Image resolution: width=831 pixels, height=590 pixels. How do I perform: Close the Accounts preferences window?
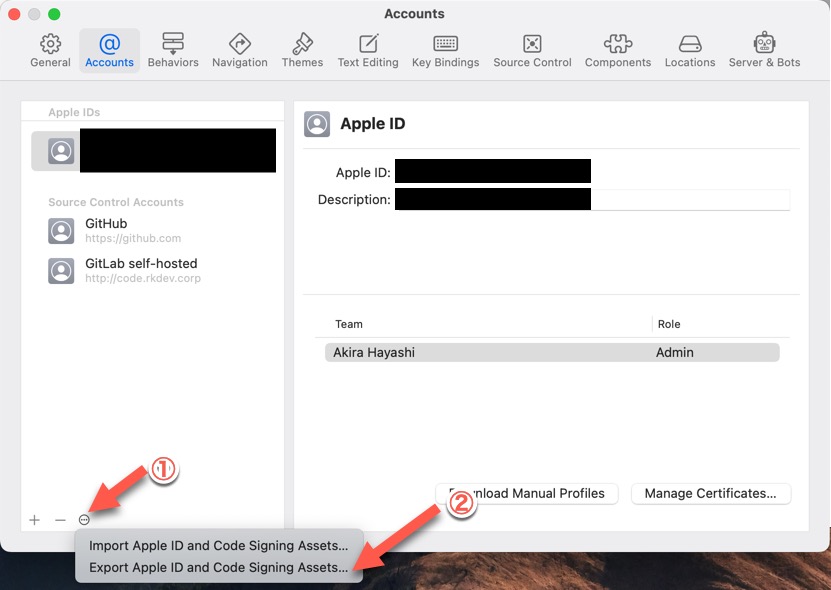[x=14, y=14]
